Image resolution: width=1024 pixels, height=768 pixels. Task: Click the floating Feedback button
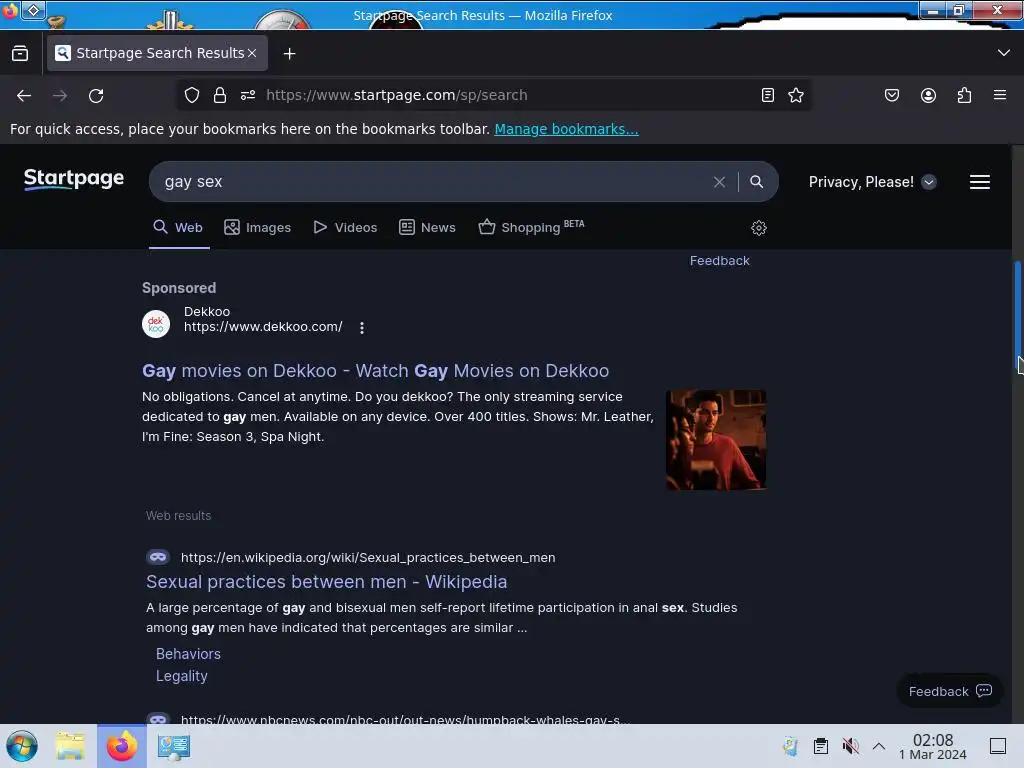(949, 691)
